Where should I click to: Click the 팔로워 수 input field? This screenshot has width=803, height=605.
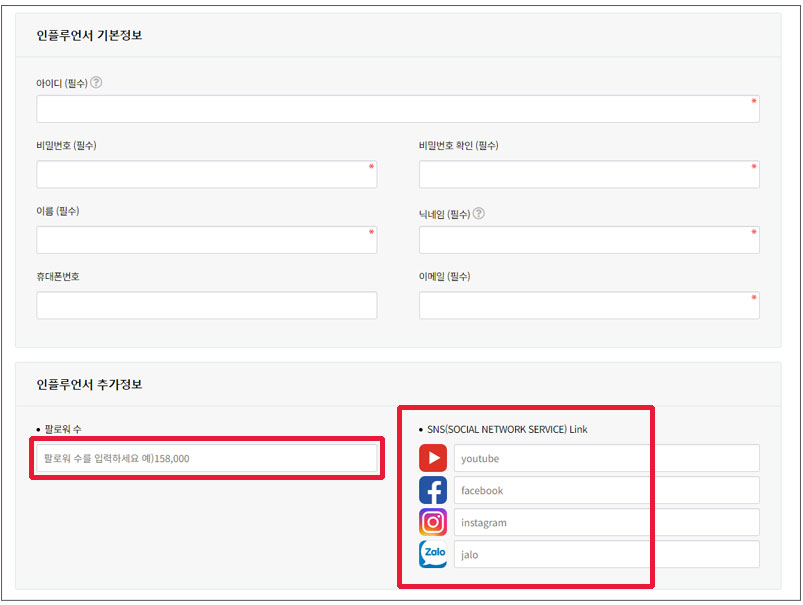206,458
